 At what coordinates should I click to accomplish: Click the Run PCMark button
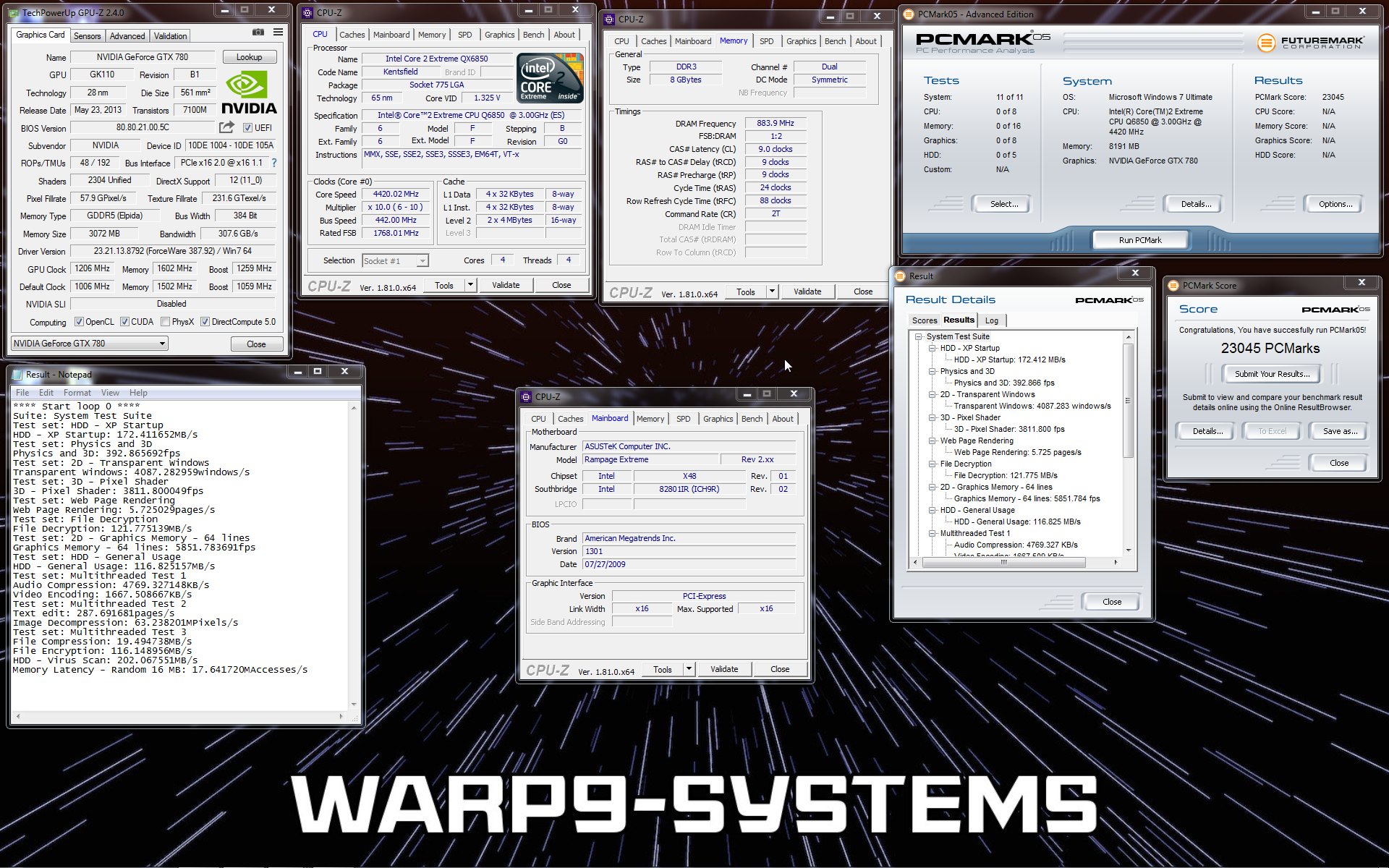click(x=1140, y=240)
